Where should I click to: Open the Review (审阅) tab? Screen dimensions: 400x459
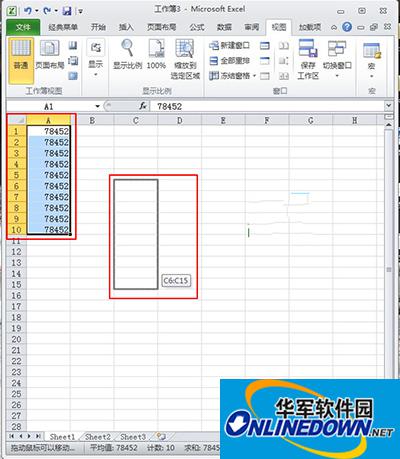pos(251,27)
